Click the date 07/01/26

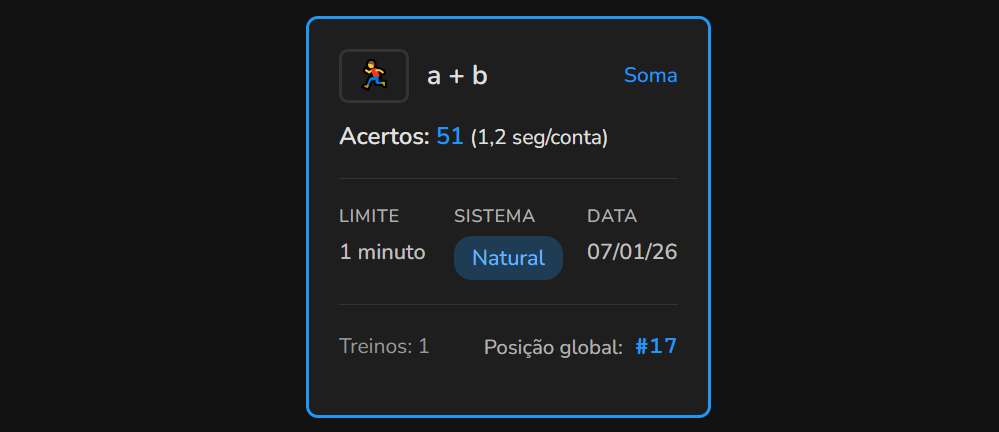pos(632,252)
